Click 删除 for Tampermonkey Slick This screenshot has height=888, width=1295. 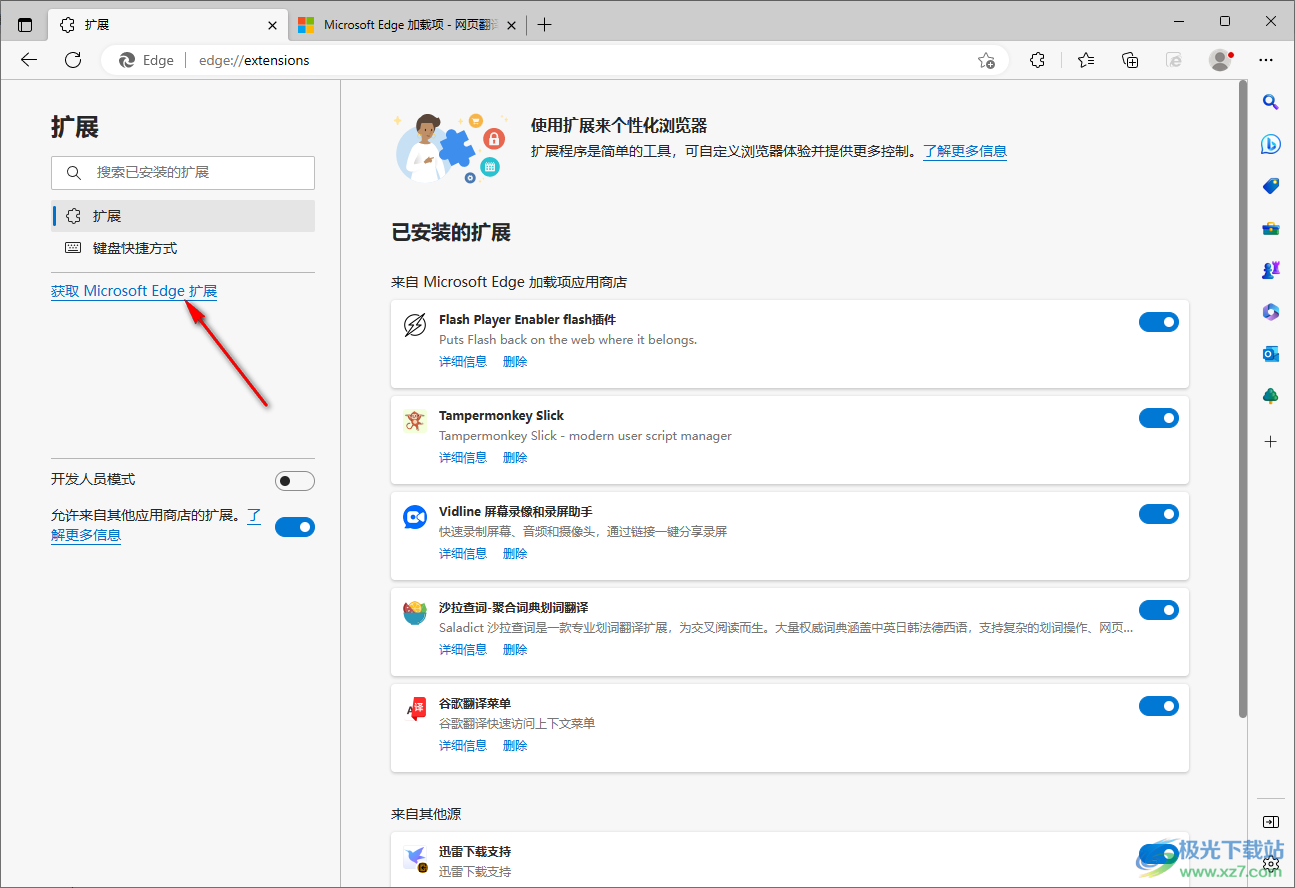[x=515, y=457]
